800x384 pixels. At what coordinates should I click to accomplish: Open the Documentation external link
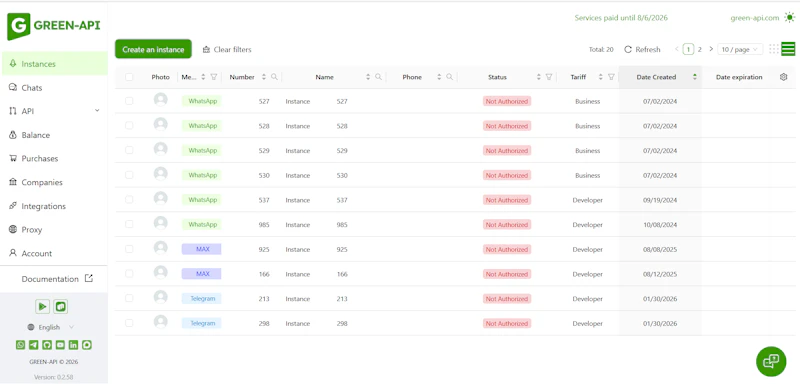pos(57,279)
